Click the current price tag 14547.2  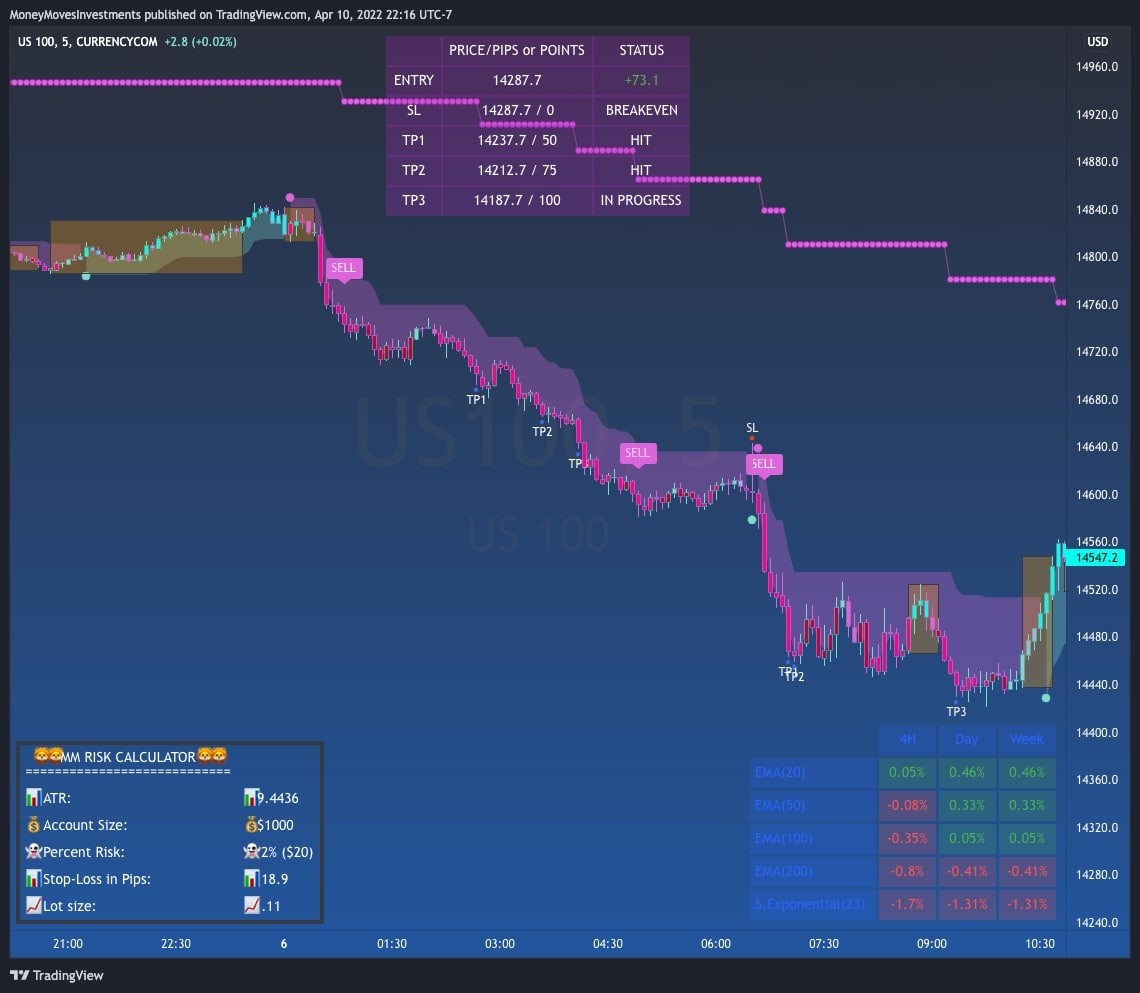coord(1096,558)
